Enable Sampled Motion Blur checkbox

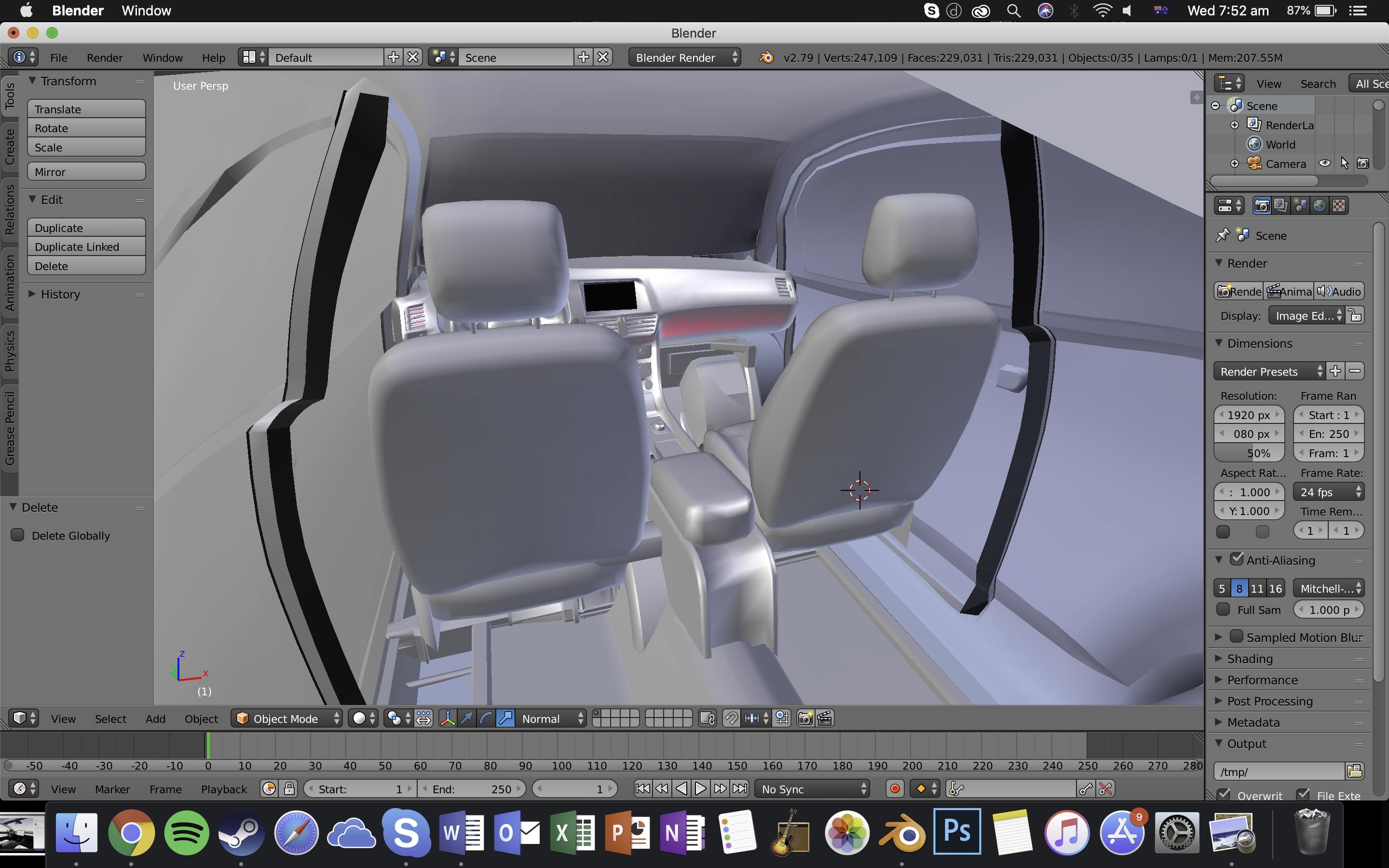1237,637
